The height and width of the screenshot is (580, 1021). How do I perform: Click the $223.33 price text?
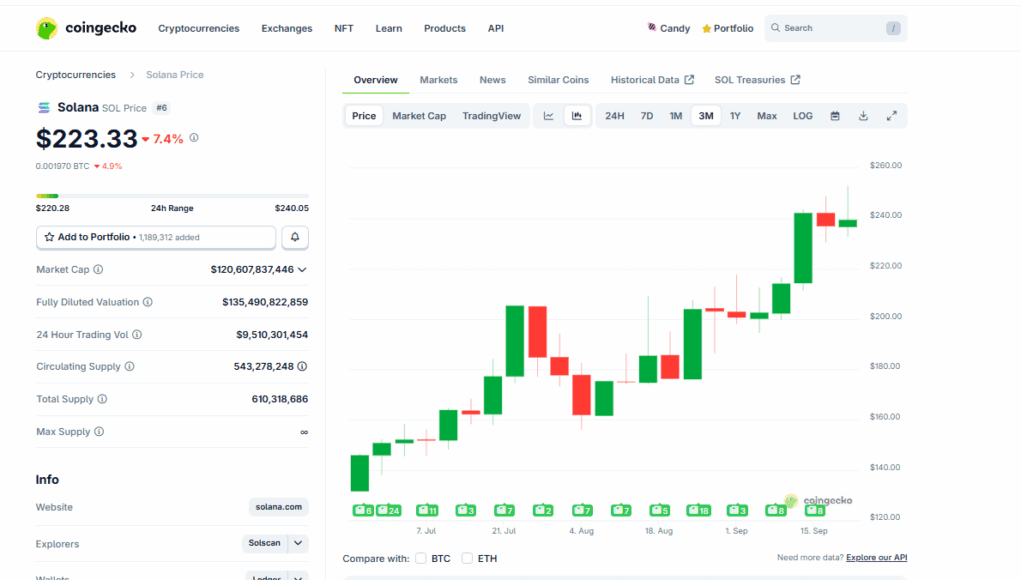(87, 139)
